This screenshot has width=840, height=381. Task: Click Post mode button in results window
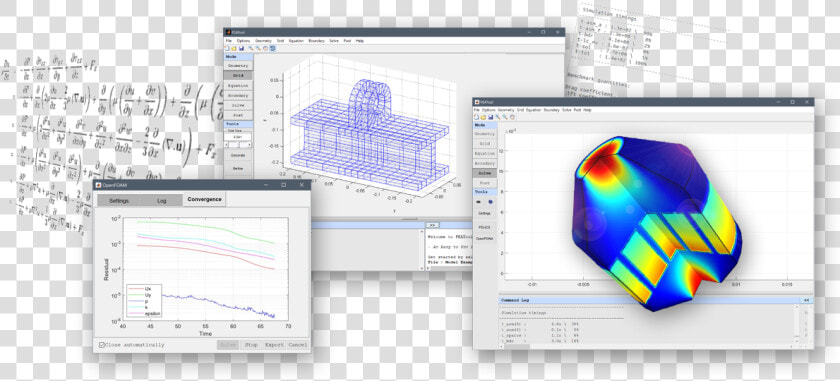point(485,183)
